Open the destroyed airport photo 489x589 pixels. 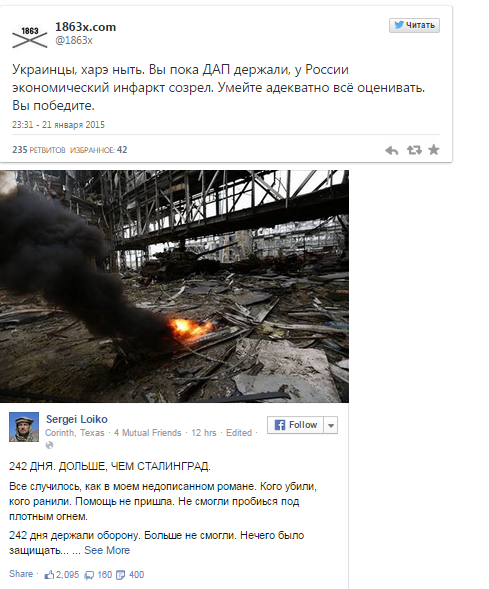tap(174, 286)
